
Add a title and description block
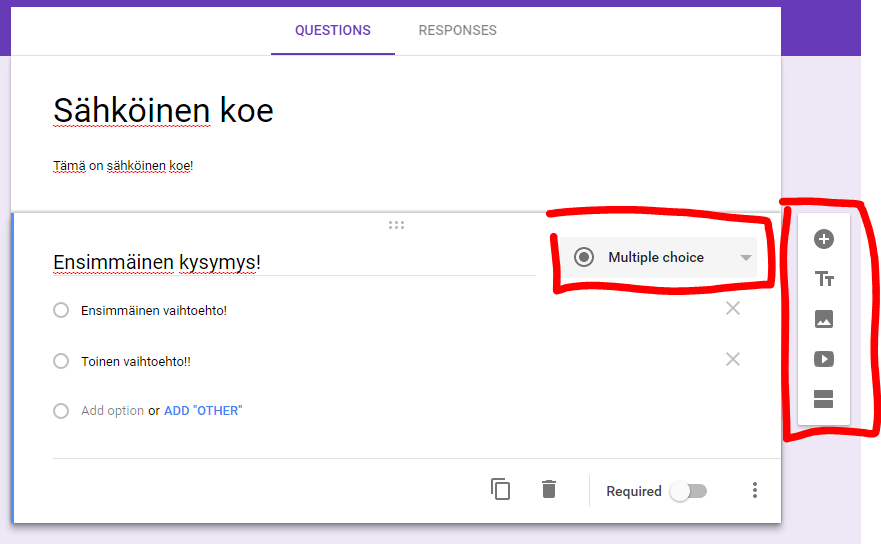[824, 279]
